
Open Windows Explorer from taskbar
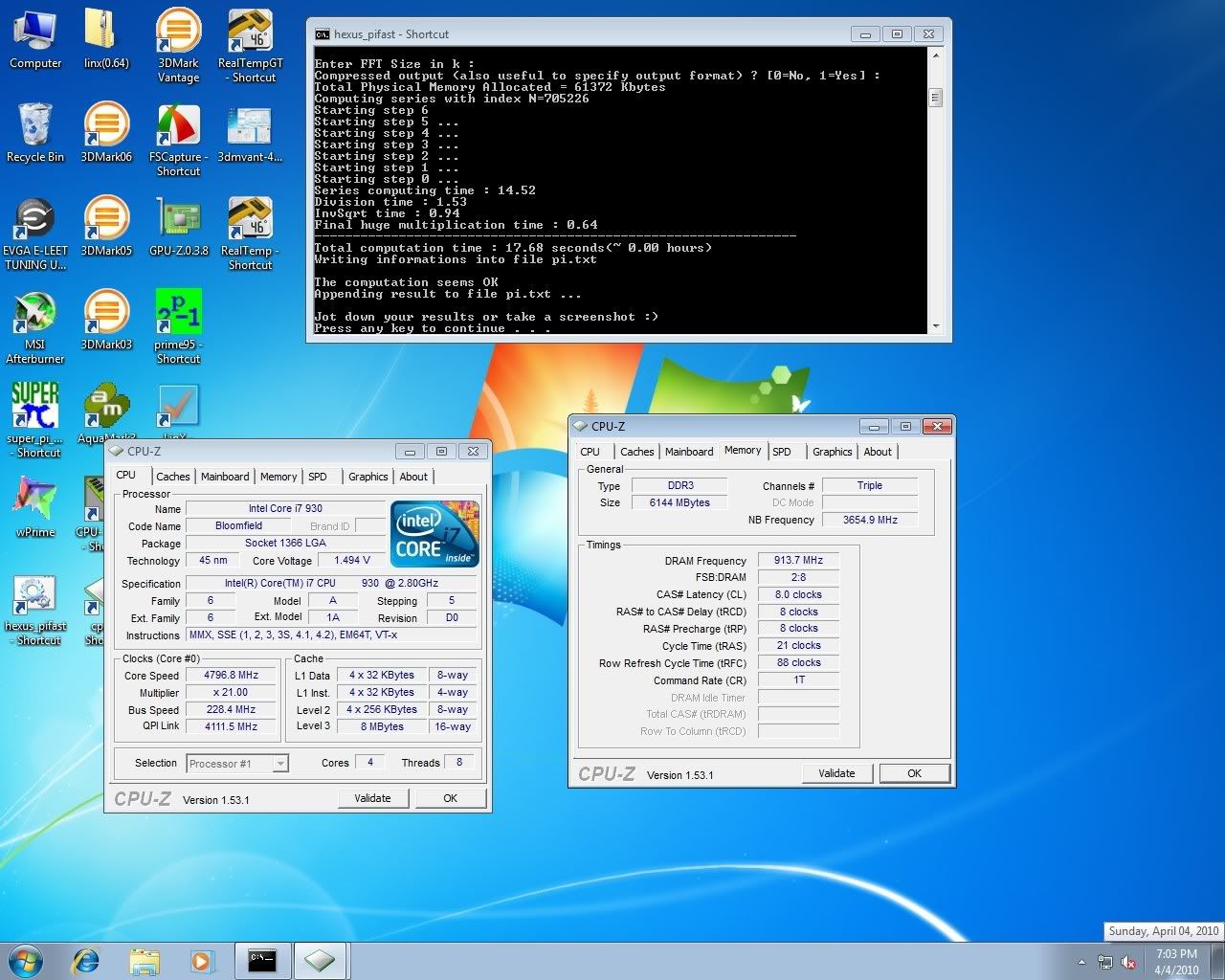145,961
